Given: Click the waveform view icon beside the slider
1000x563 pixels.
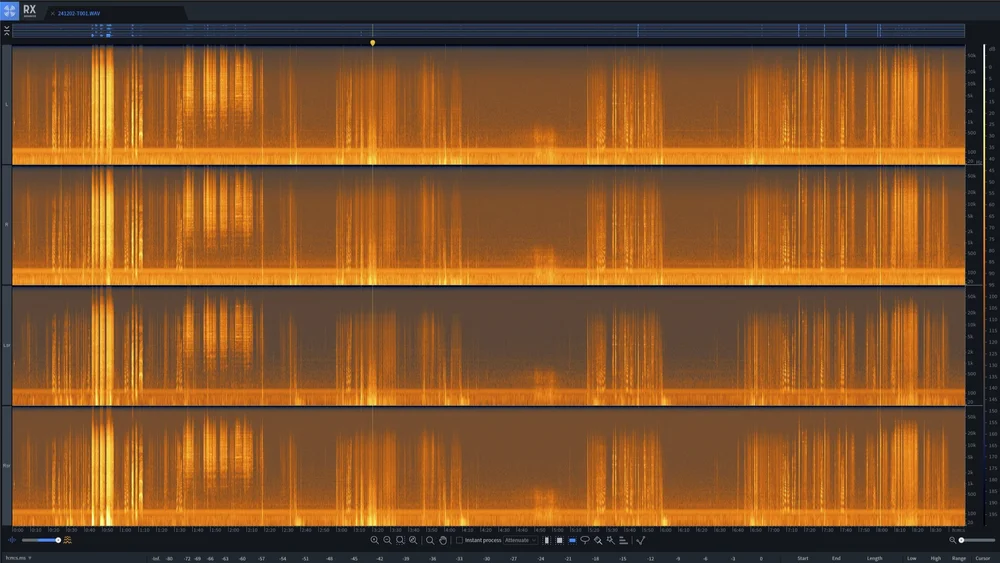Looking at the screenshot, I should (x=11, y=540).
